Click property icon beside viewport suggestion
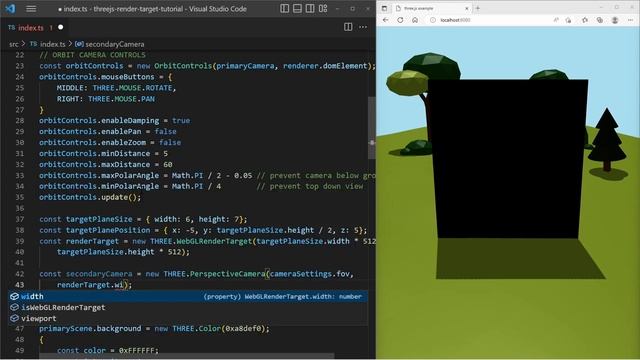Image resolution: width=640 pixels, height=360 pixels. click(x=14, y=318)
